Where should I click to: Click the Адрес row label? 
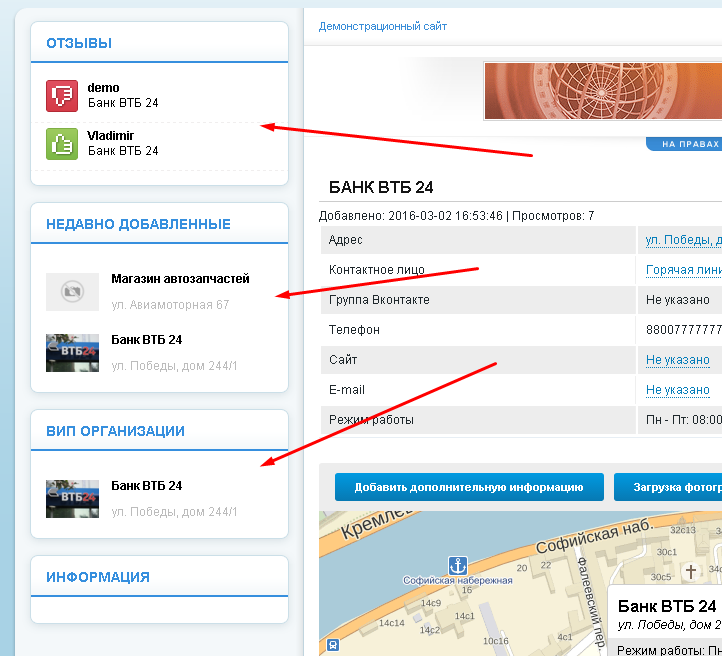pos(345,240)
